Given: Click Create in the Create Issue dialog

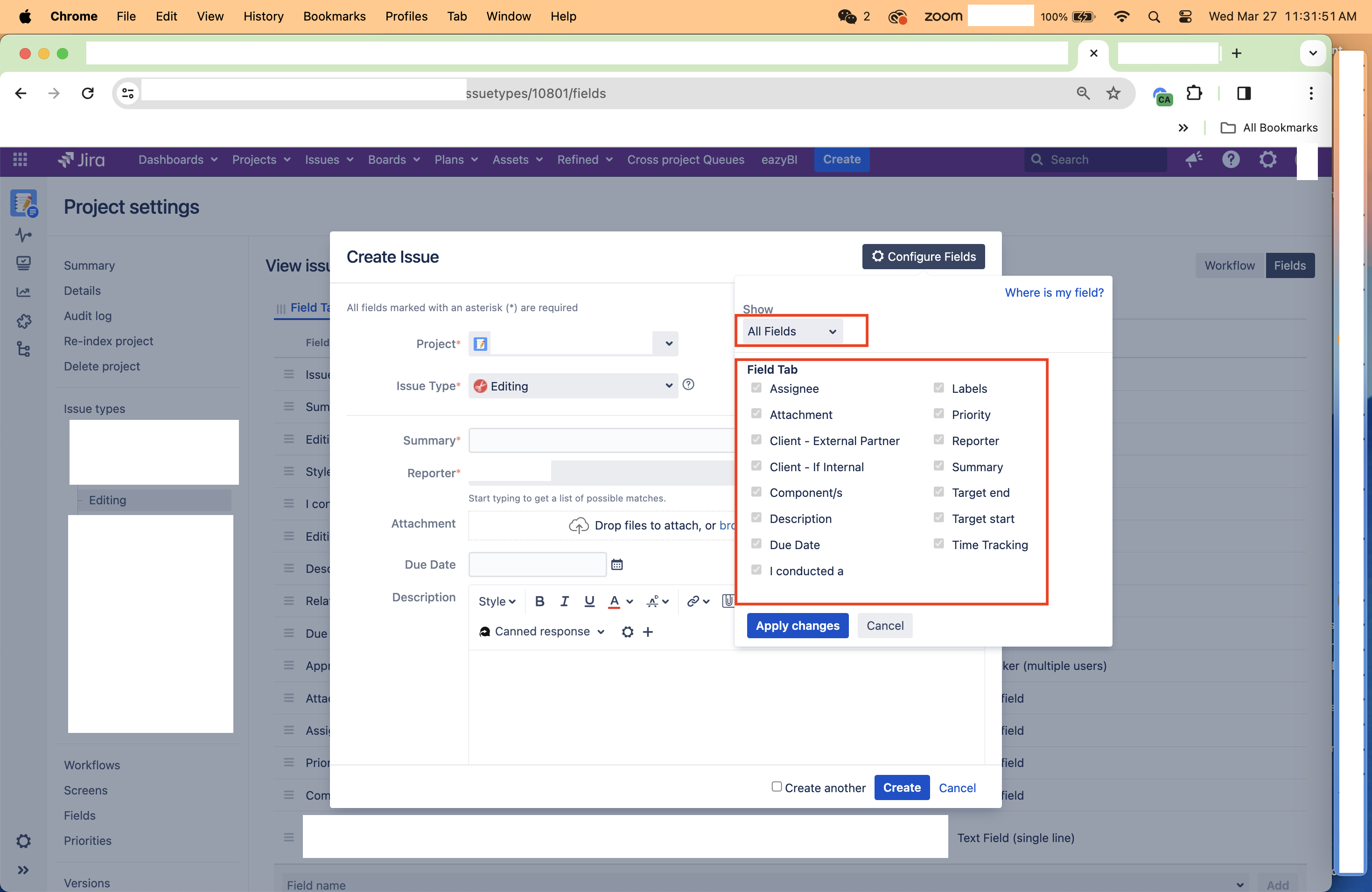Looking at the screenshot, I should pyautogui.click(x=902, y=787).
